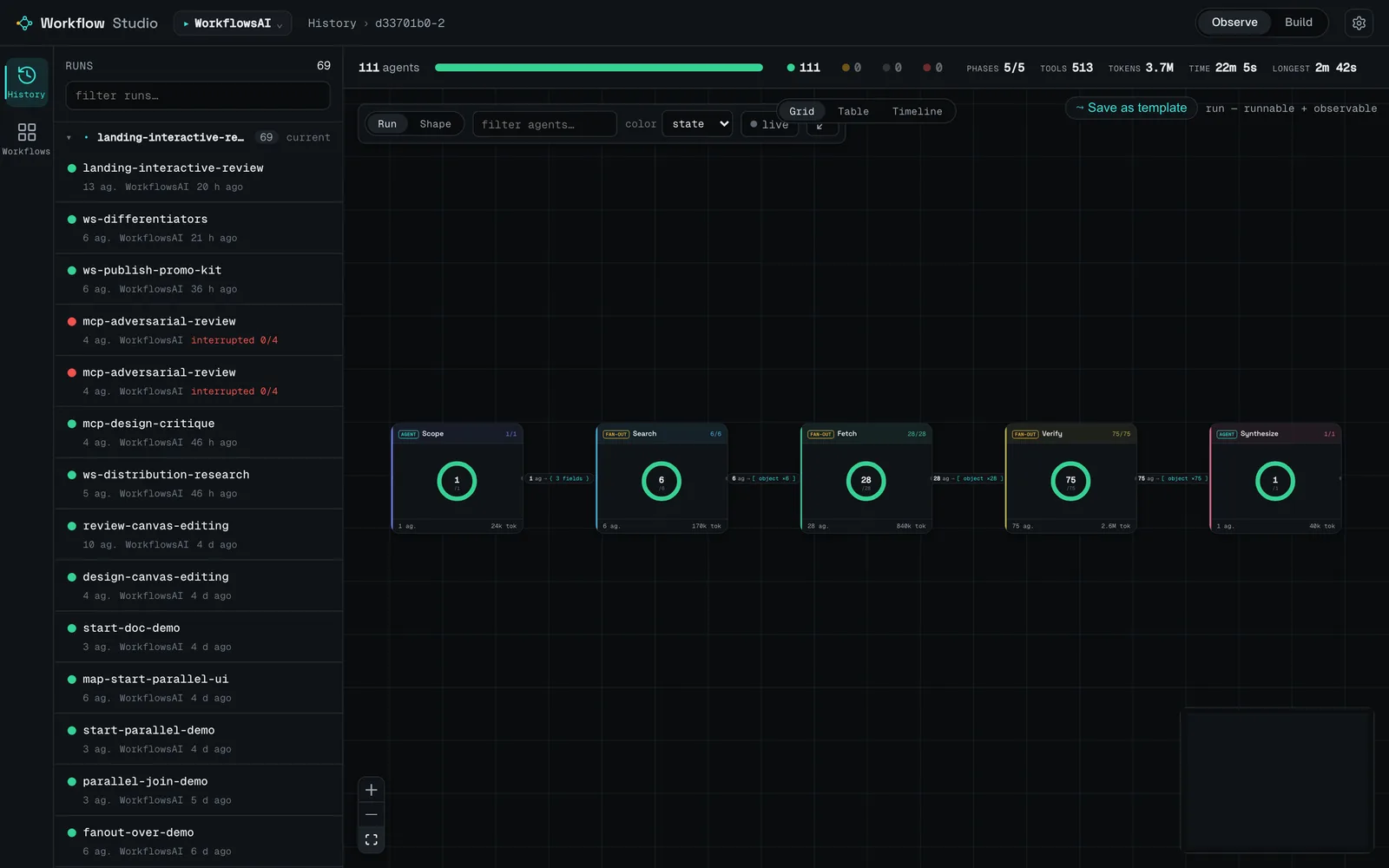This screenshot has height=868, width=1389.
Task: Click the yellow running count indicator
Action: [852, 68]
